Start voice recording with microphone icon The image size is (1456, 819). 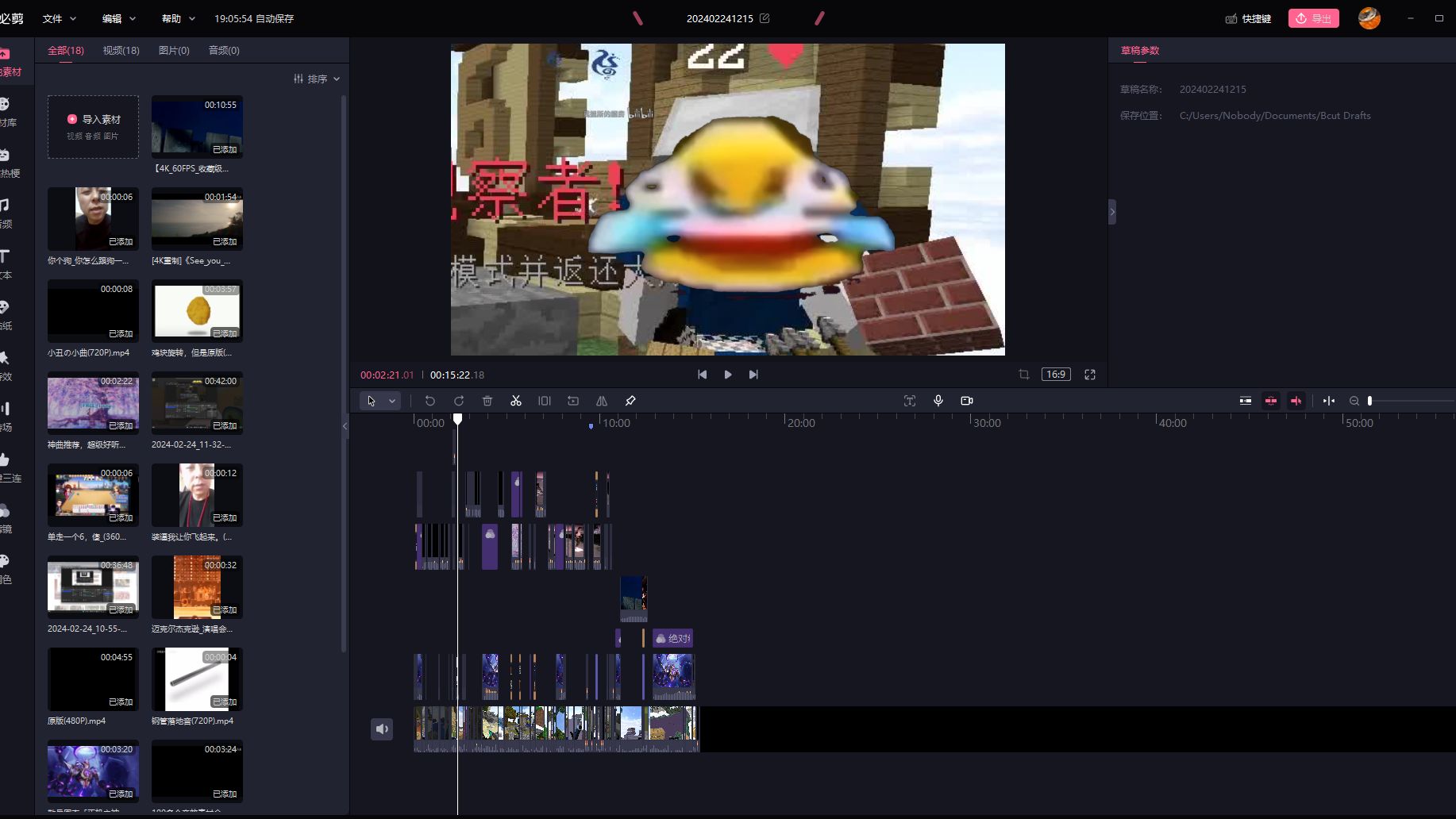(x=938, y=401)
